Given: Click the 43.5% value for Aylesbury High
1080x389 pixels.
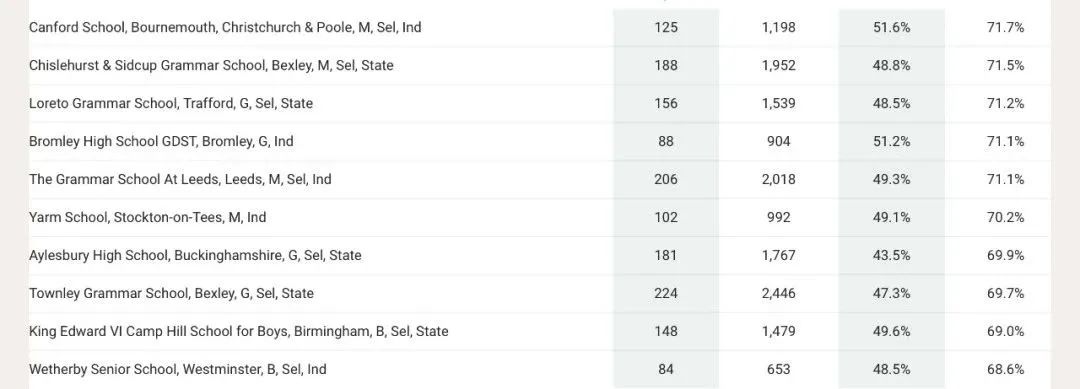Looking at the screenshot, I should 892,255.
